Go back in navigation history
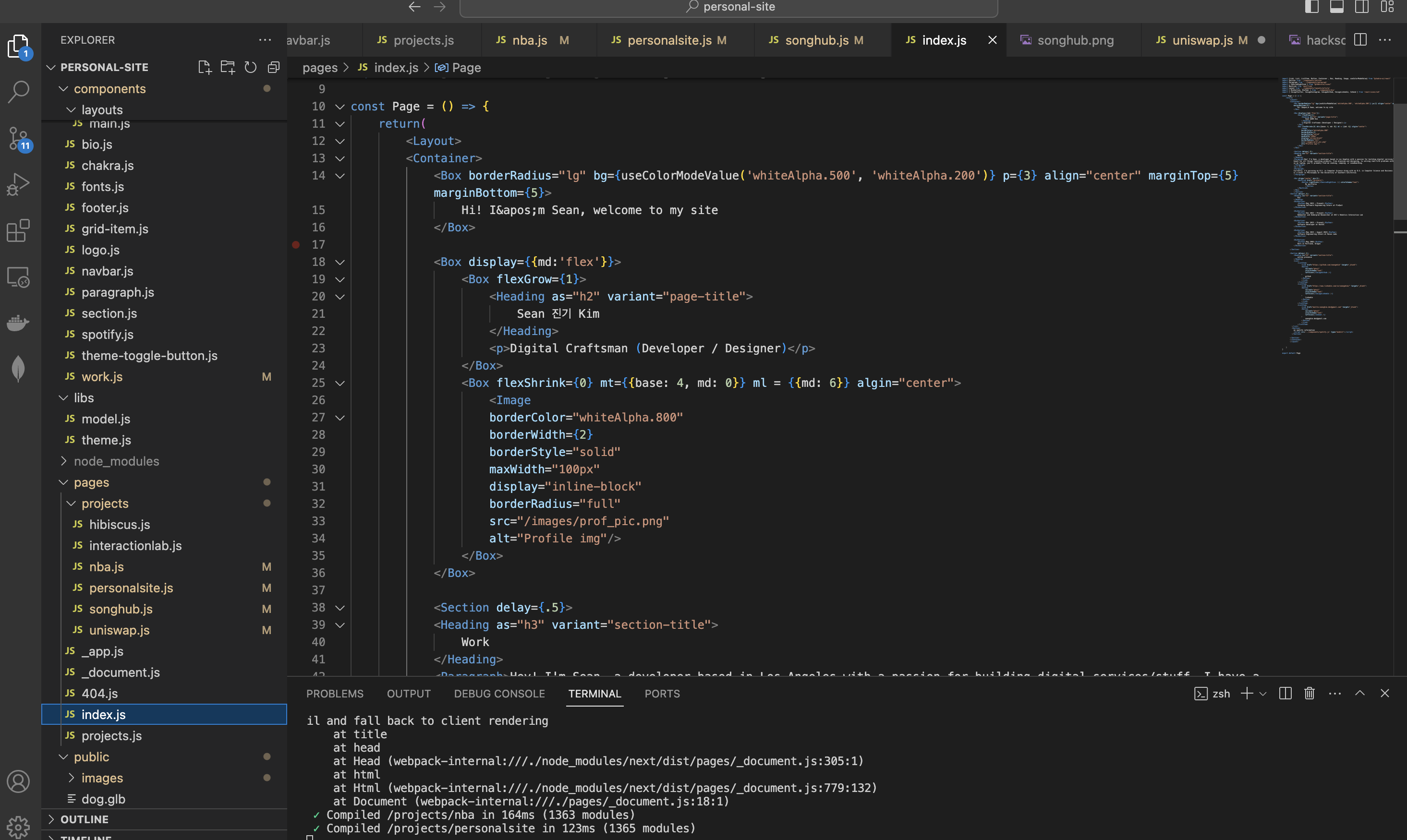This screenshot has height=840, width=1407. click(x=414, y=7)
